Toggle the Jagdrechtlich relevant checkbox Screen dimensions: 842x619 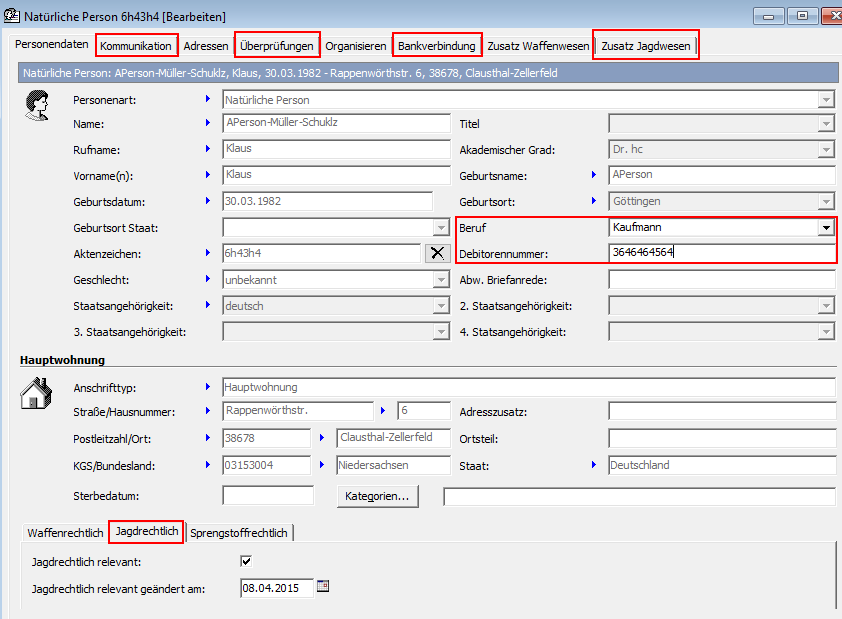pyautogui.click(x=246, y=562)
